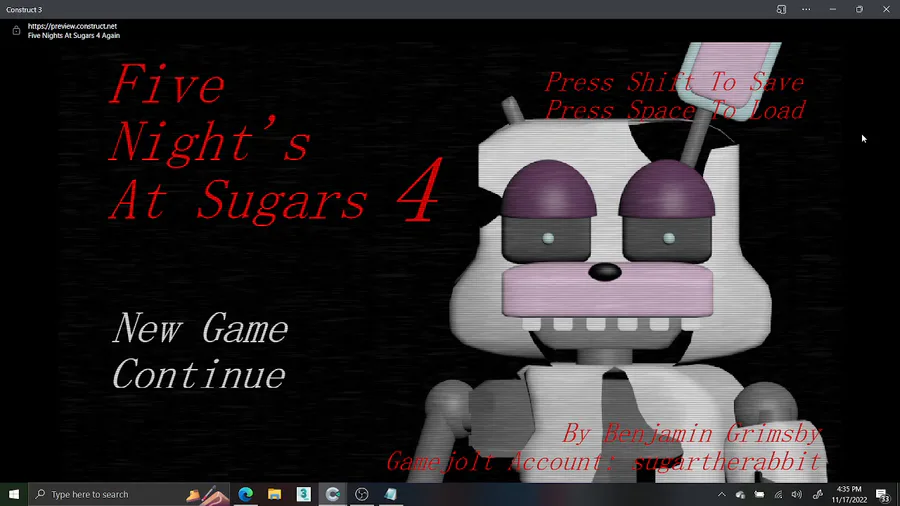The image size is (900, 506).
Task: Minimize the Construct 3 window
Action: [832, 9]
